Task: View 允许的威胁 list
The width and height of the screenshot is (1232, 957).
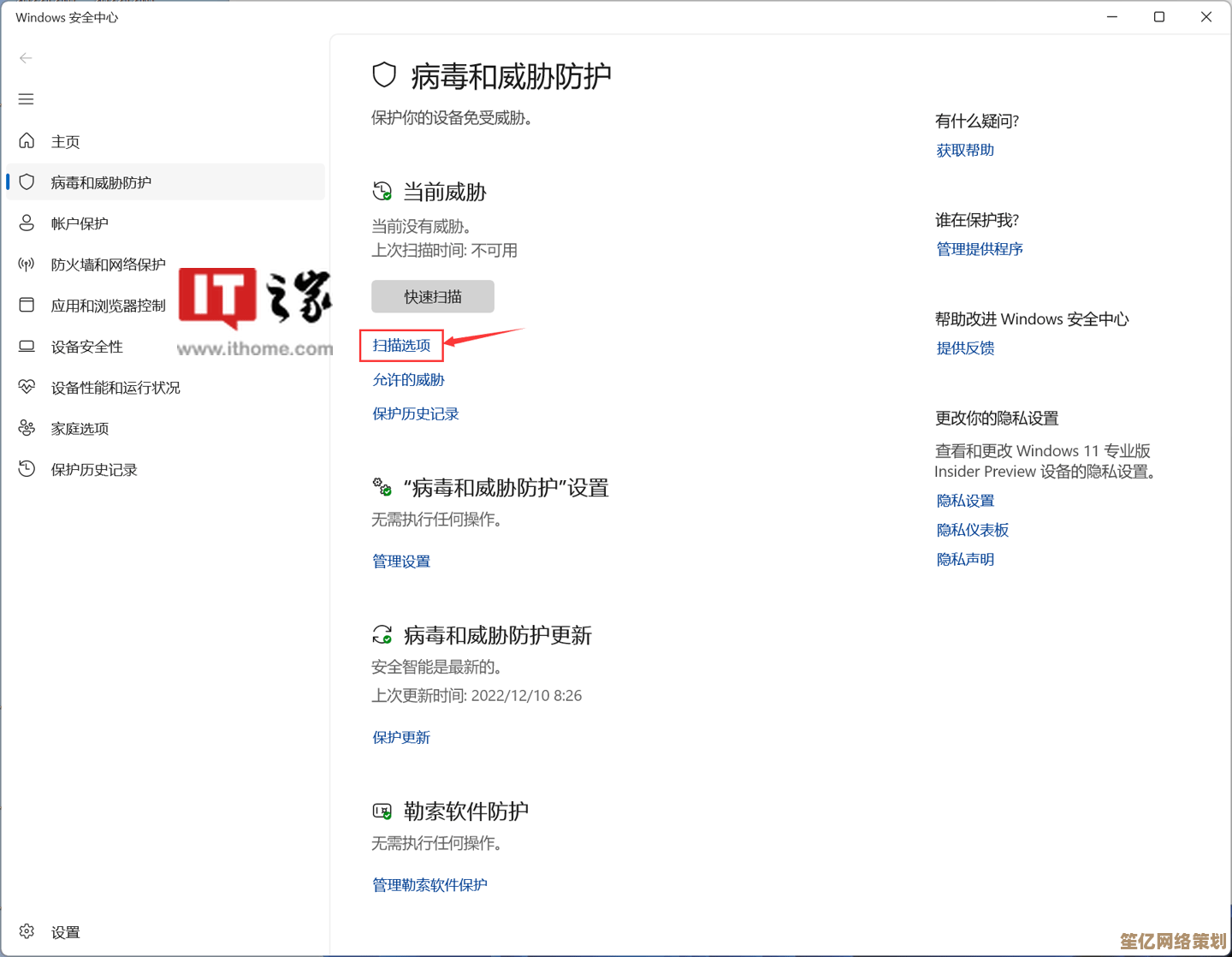Action: [408, 379]
